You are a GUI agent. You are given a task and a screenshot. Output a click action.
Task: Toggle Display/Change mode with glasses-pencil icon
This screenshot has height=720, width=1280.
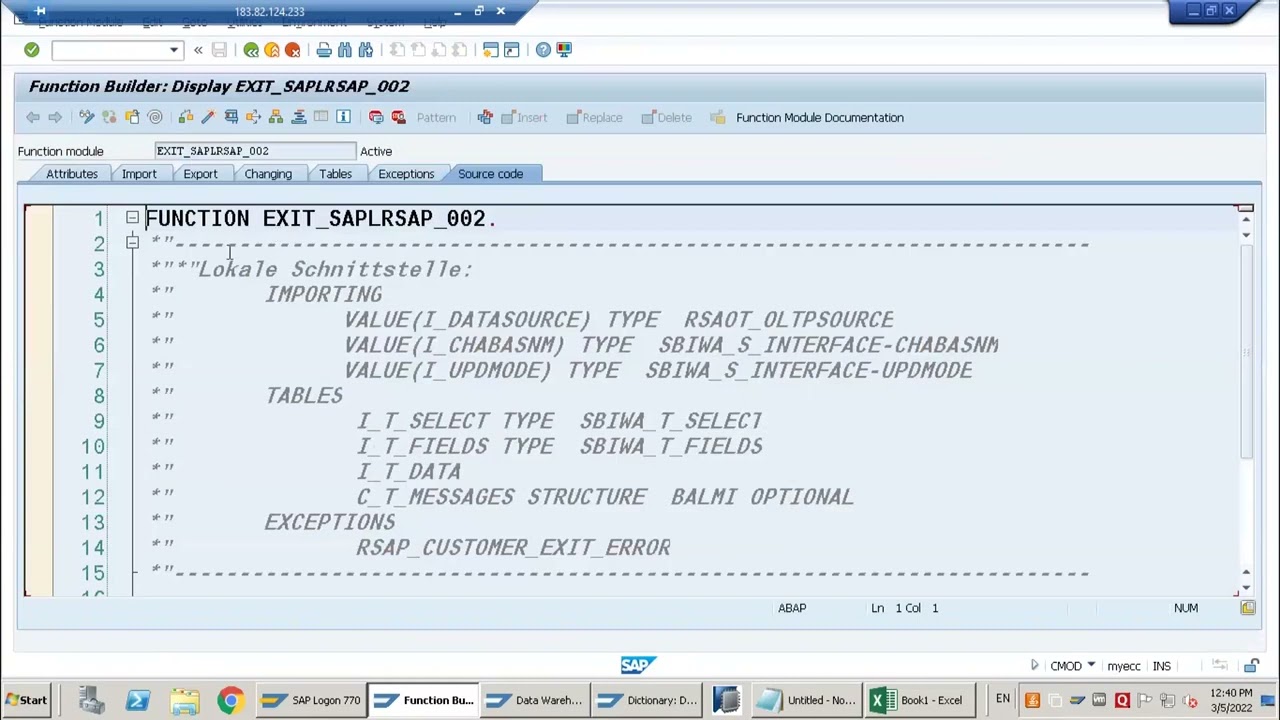click(x=87, y=118)
